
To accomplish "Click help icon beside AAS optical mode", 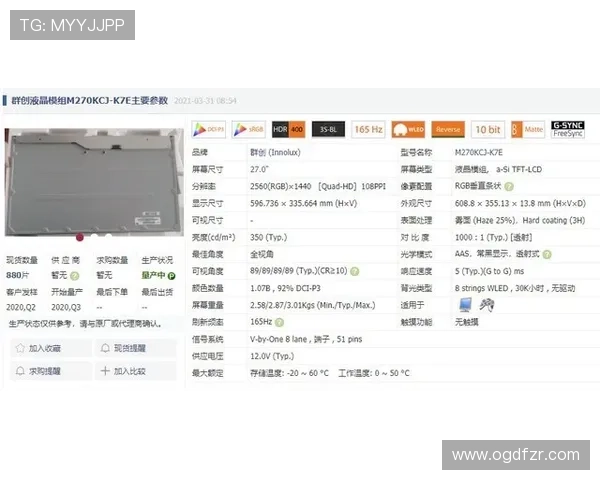I will point(547,255).
